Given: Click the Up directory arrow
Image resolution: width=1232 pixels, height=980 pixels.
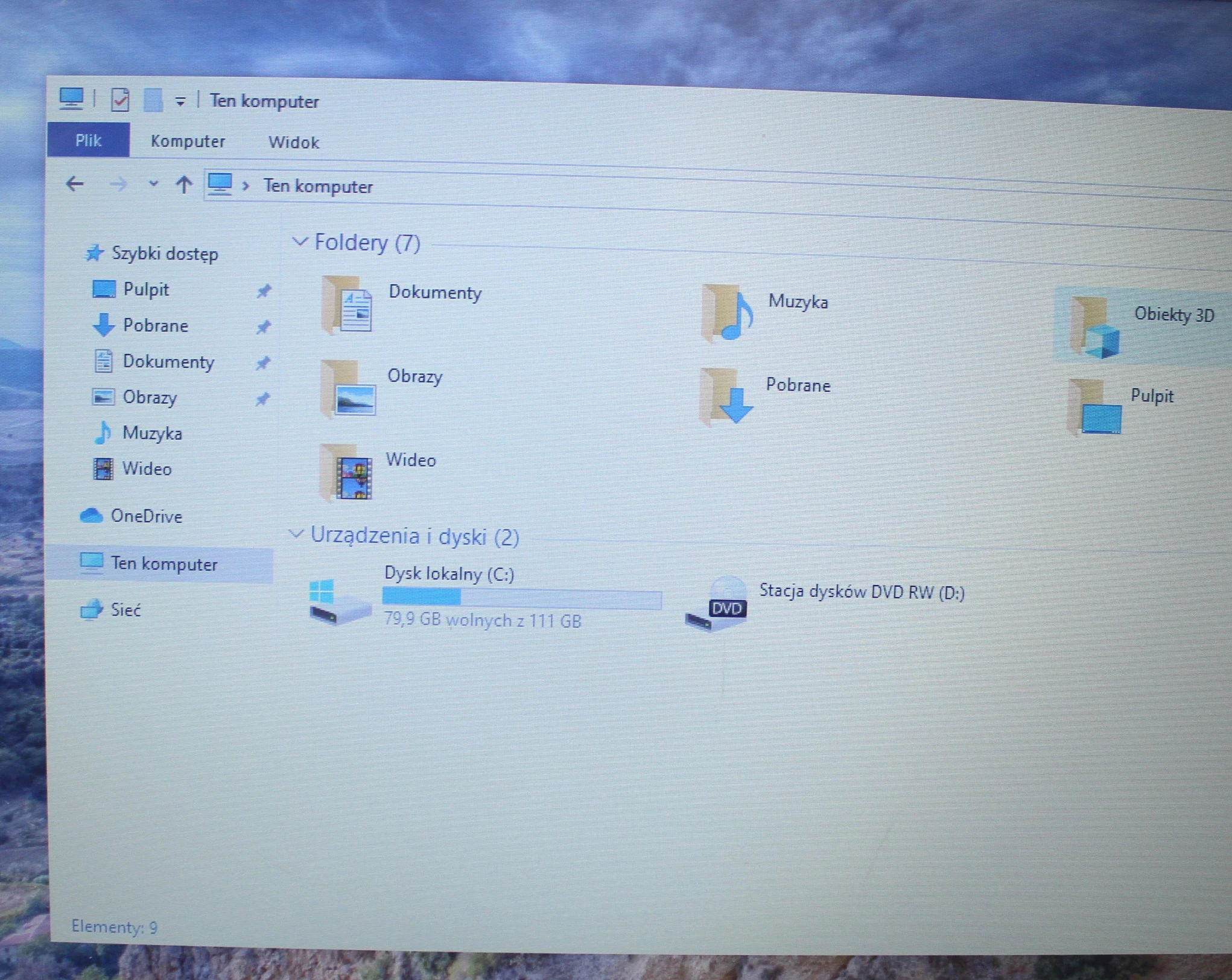Looking at the screenshot, I should tap(184, 185).
